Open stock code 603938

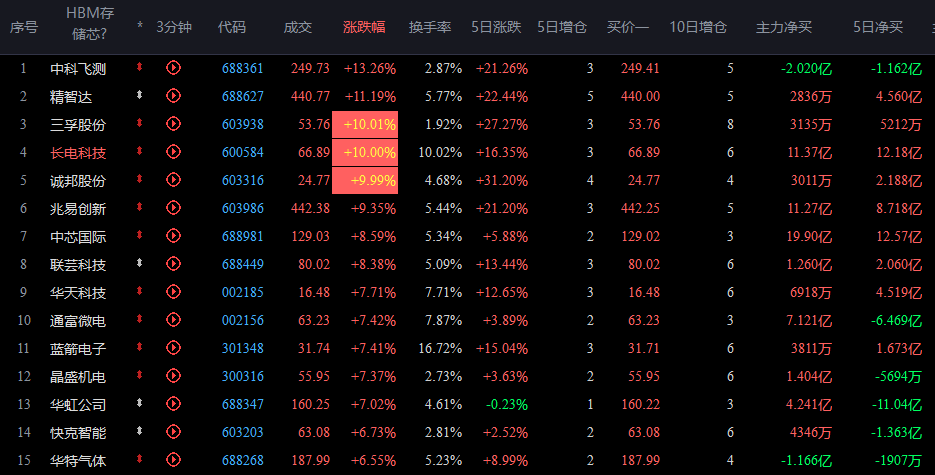(243, 125)
